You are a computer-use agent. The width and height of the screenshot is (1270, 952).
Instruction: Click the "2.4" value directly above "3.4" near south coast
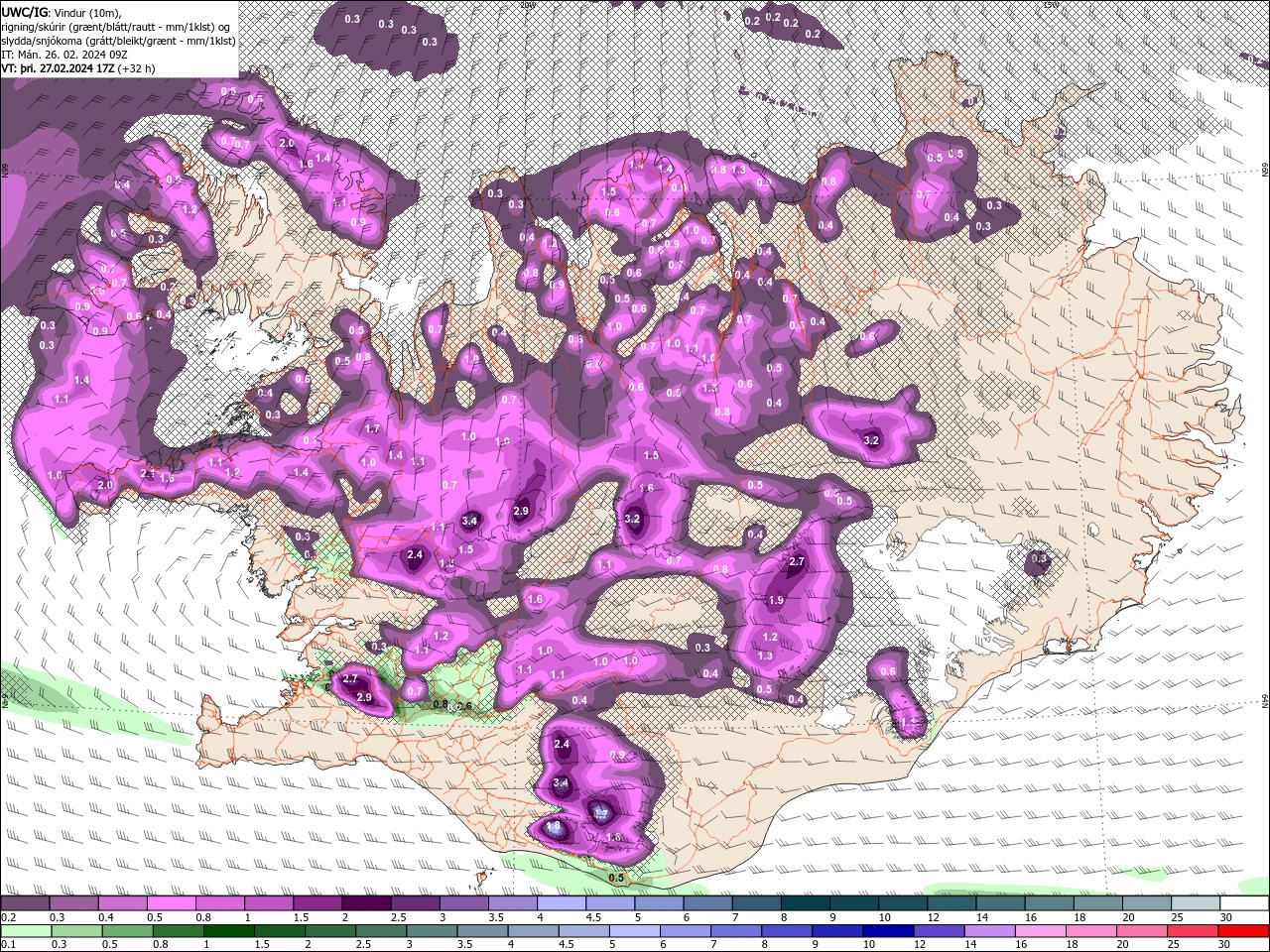[x=562, y=744]
